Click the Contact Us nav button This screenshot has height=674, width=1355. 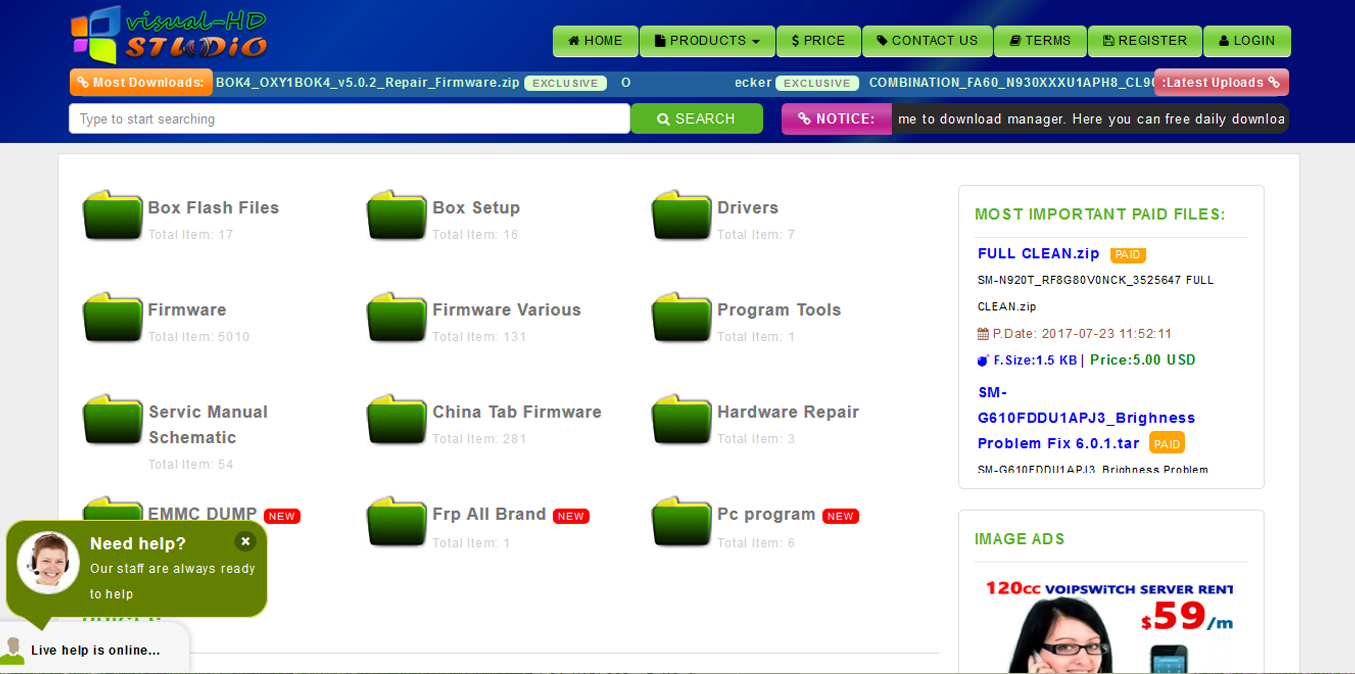[x=927, y=41]
